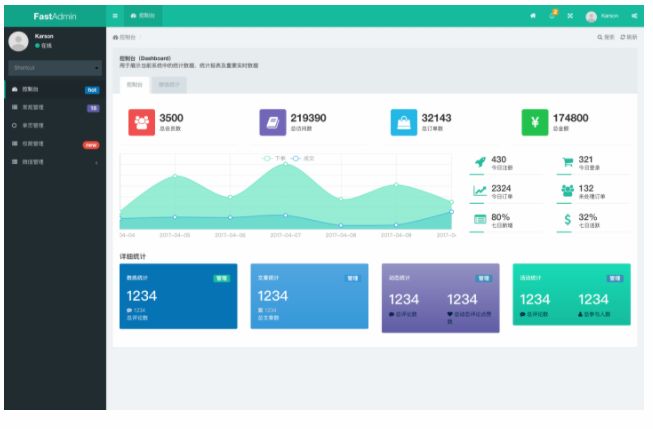
Task: Click the 80% statistic value
Action: point(500,217)
